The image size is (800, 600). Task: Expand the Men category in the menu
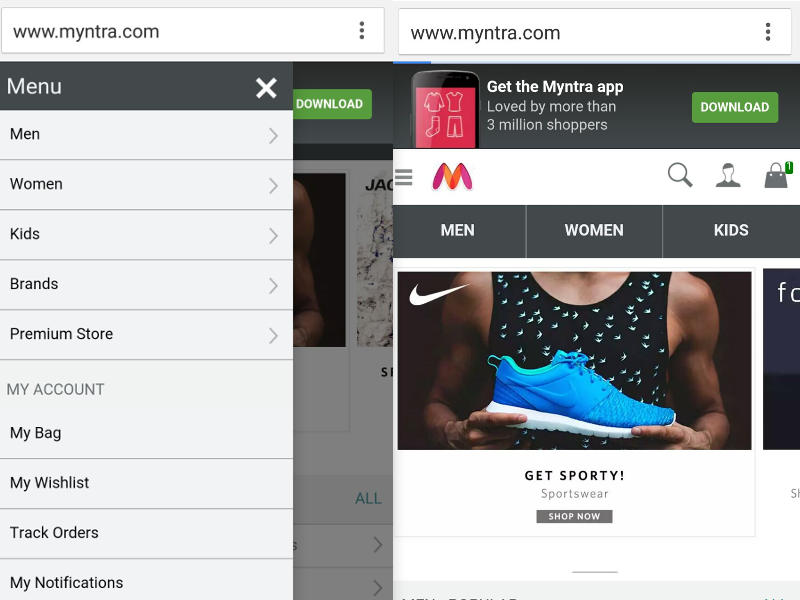[147, 134]
